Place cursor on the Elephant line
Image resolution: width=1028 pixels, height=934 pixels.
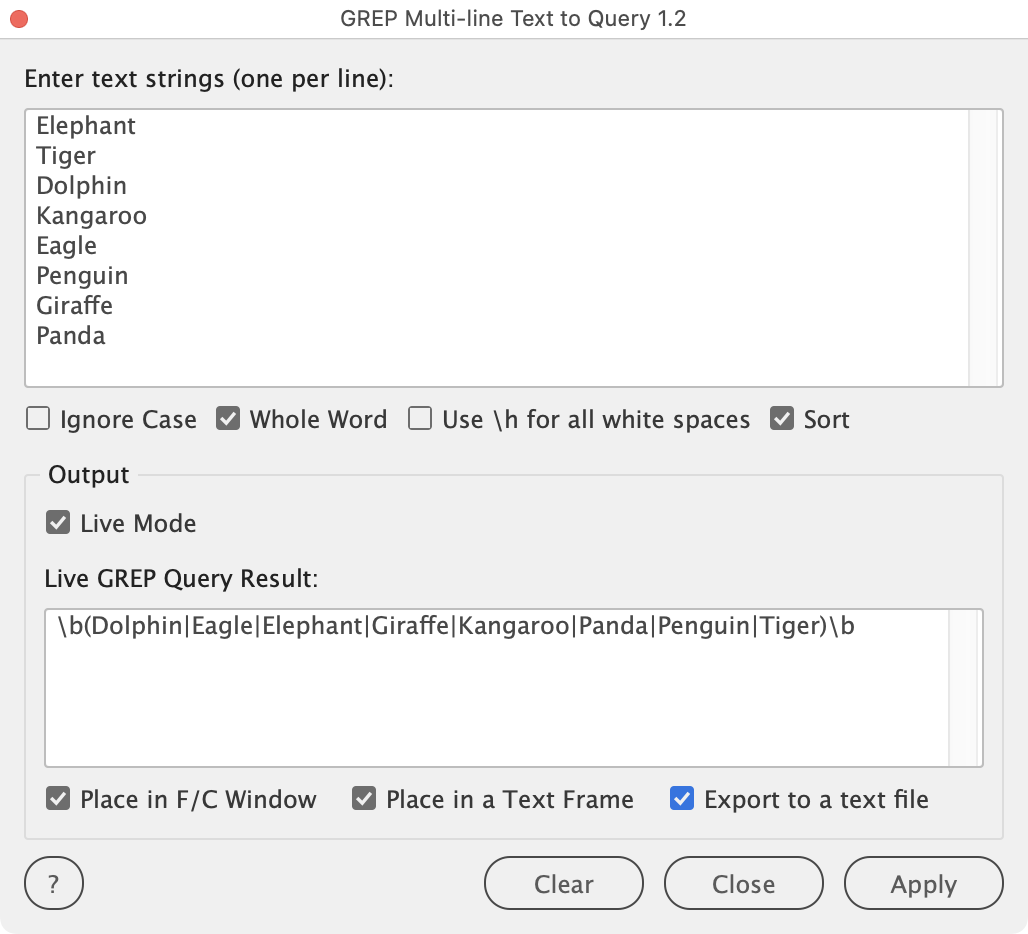pos(86,126)
